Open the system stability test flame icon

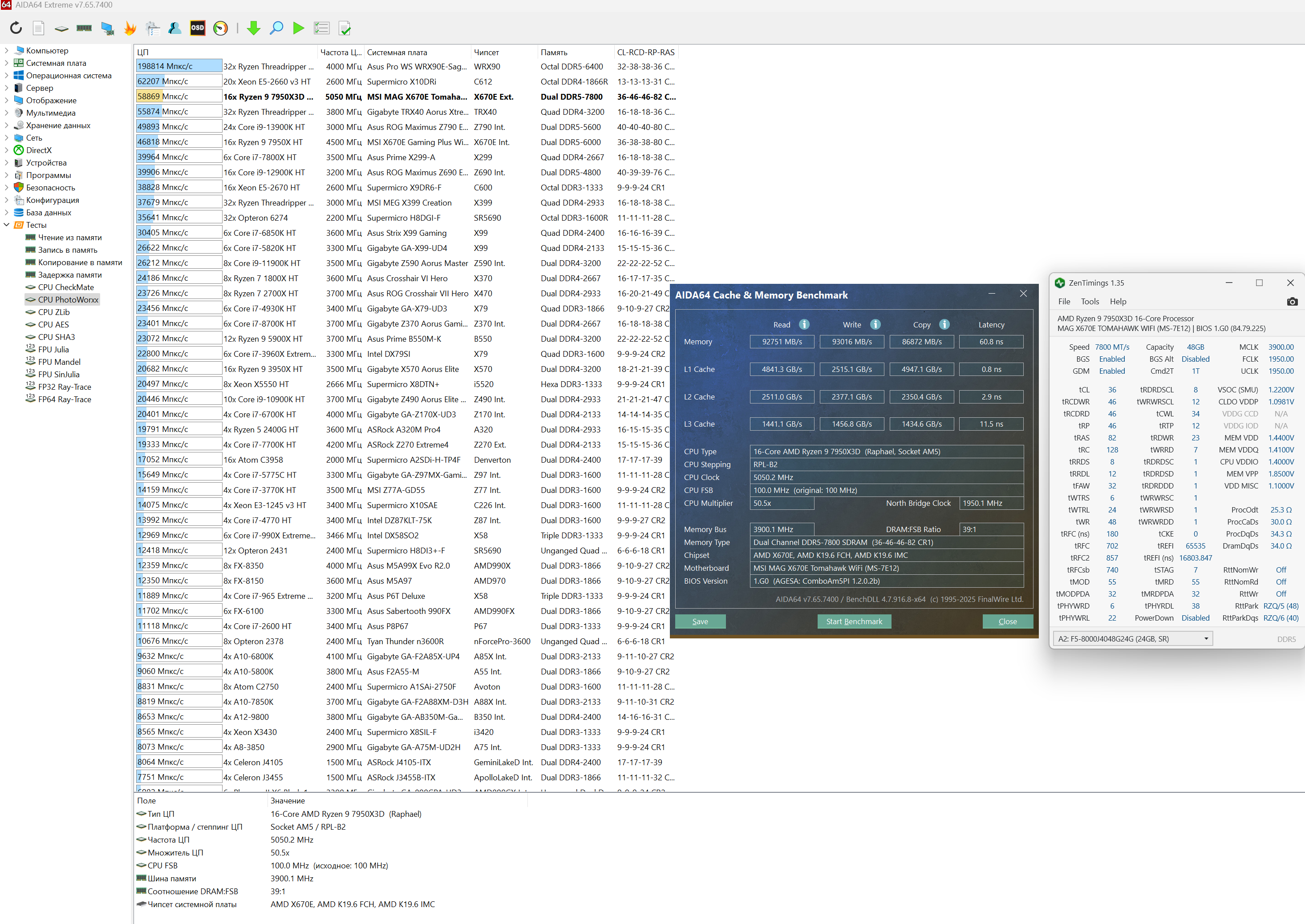tap(130, 28)
